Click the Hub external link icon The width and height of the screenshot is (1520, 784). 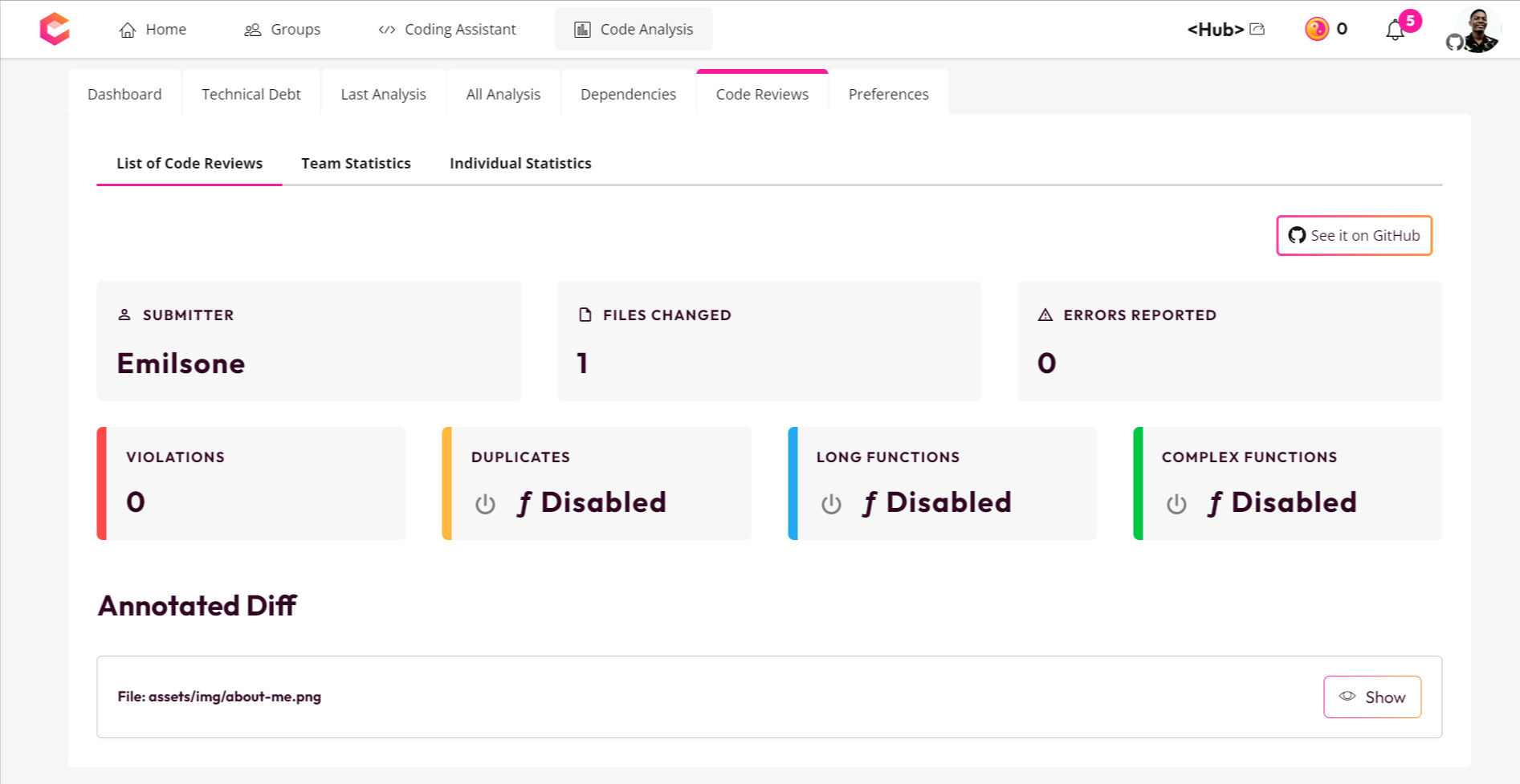point(1257,30)
